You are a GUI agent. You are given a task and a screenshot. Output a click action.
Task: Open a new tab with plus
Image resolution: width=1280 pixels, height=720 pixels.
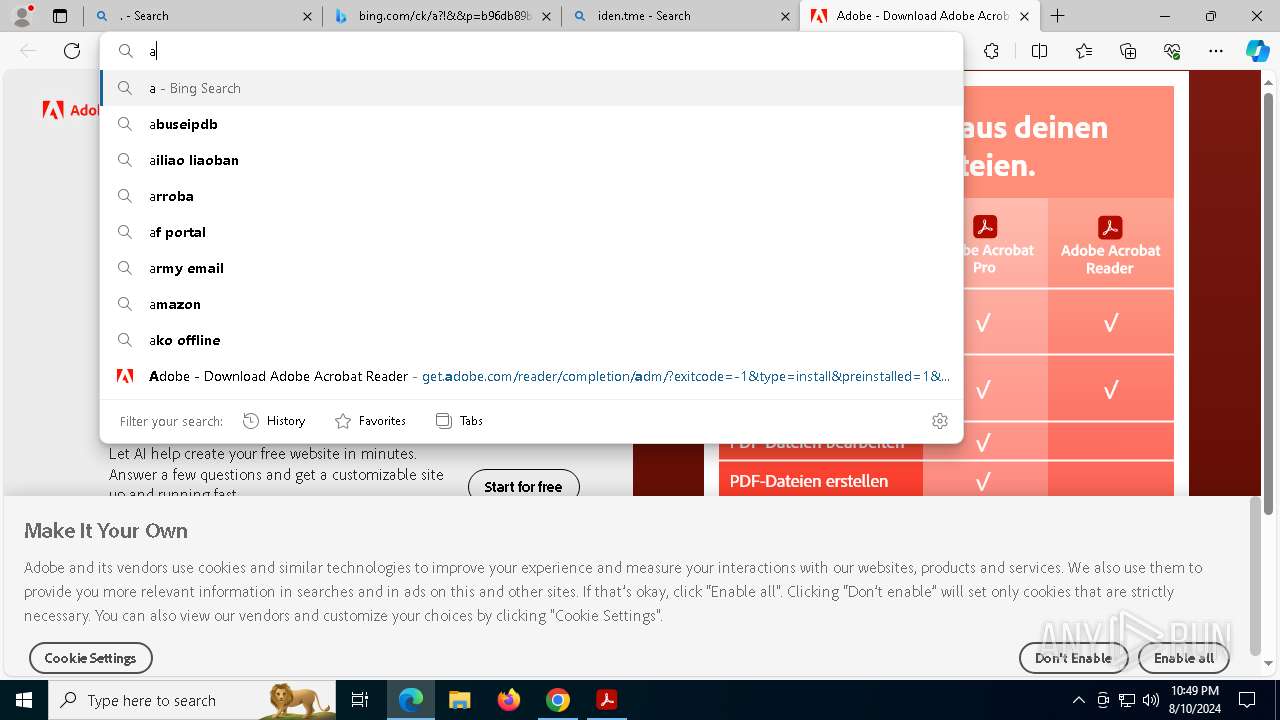pyautogui.click(x=1057, y=16)
